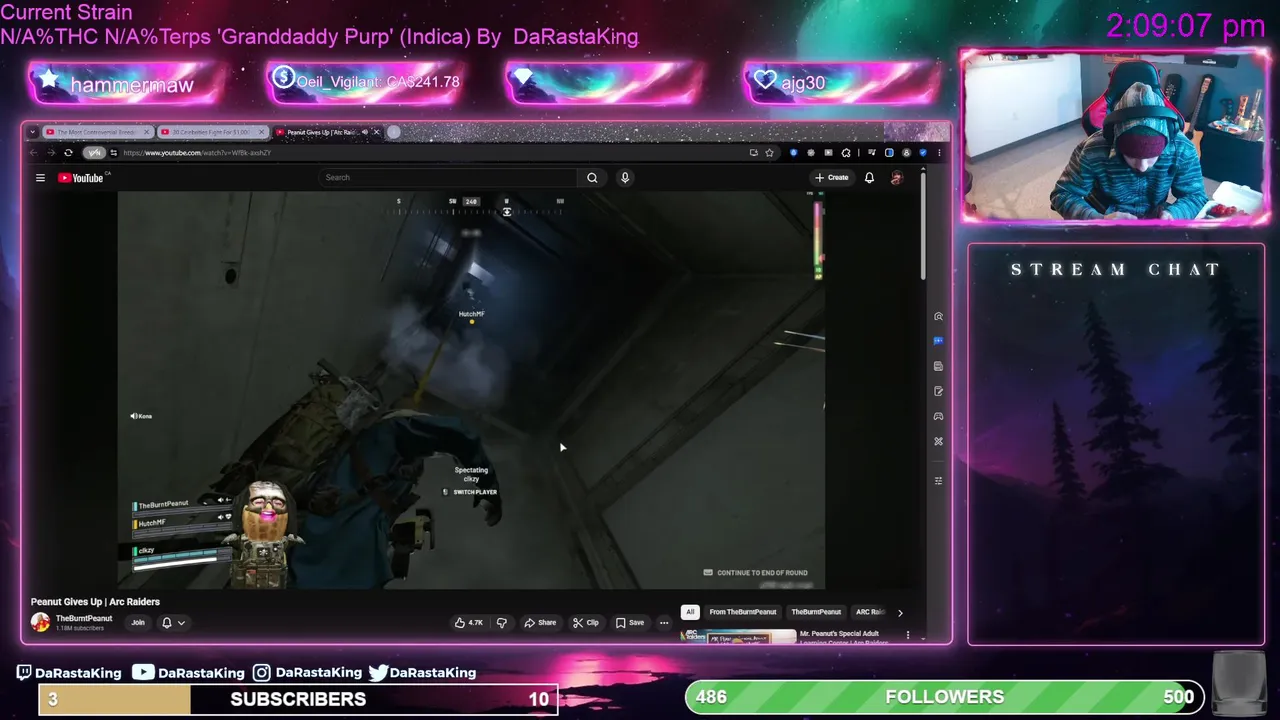Viewport: 1280px width, 720px height.
Task: Click the video player to pause
Action: click(471, 390)
